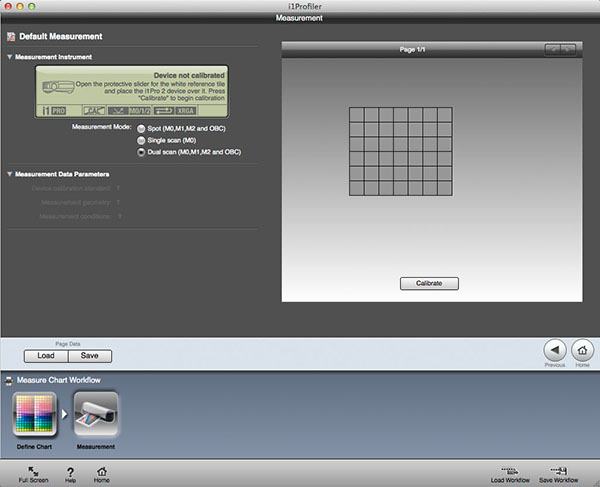Click the 'Default Measurement' title text
The width and height of the screenshot is (600, 487).
pyautogui.click(x=61, y=37)
